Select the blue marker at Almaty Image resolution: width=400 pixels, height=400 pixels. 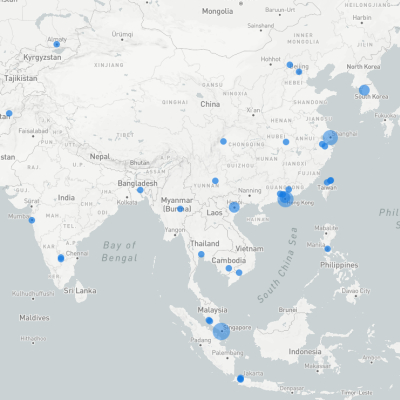57,44
